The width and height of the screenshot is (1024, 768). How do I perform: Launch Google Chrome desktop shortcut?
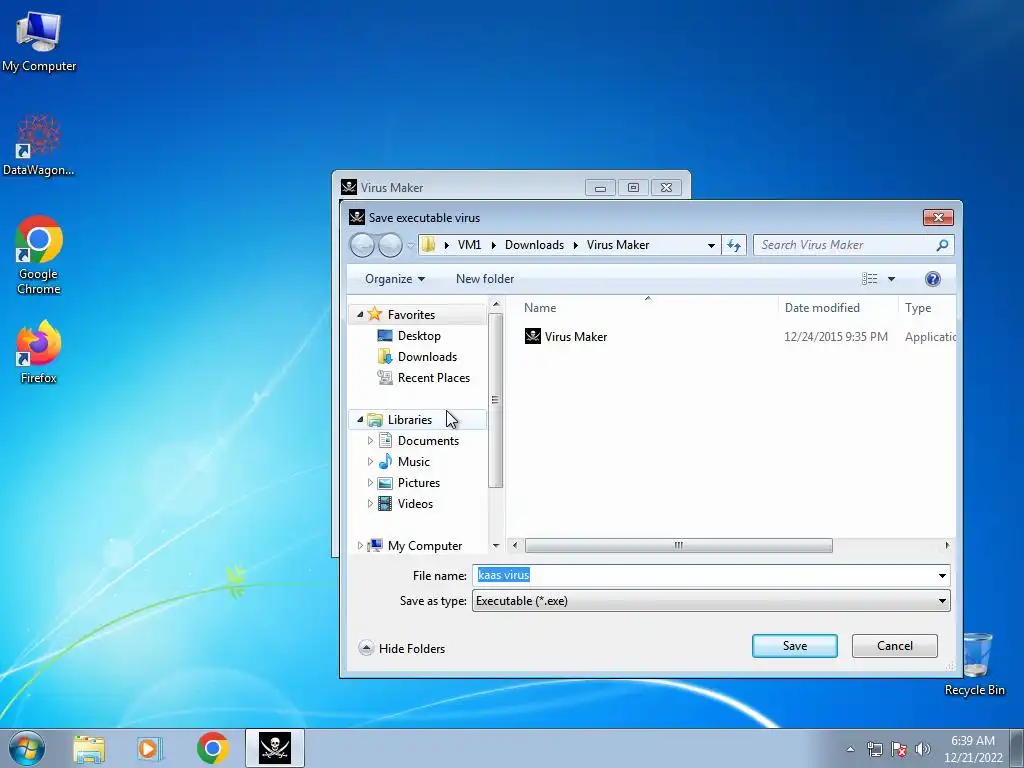tap(39, 255)
